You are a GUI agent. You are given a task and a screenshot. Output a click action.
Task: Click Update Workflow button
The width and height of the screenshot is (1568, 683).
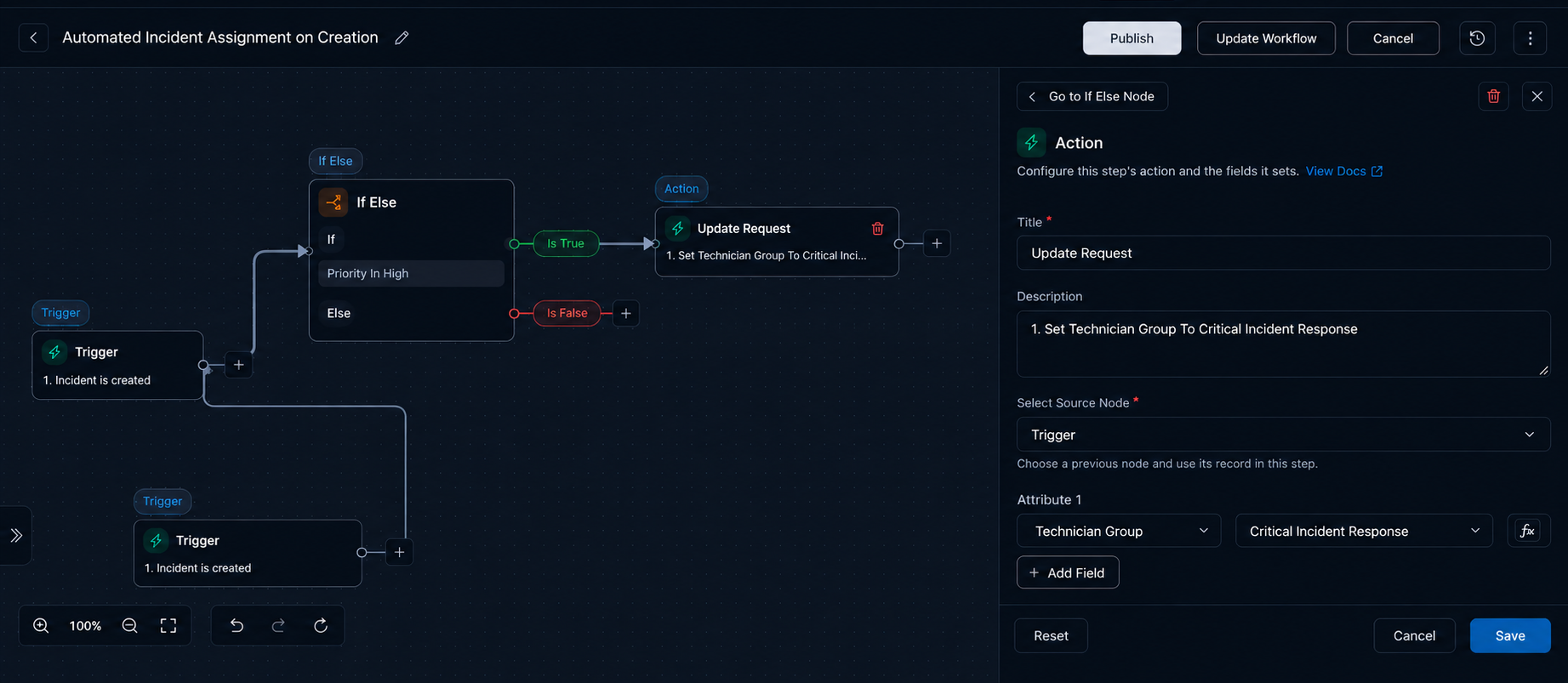pos(1266,38)
